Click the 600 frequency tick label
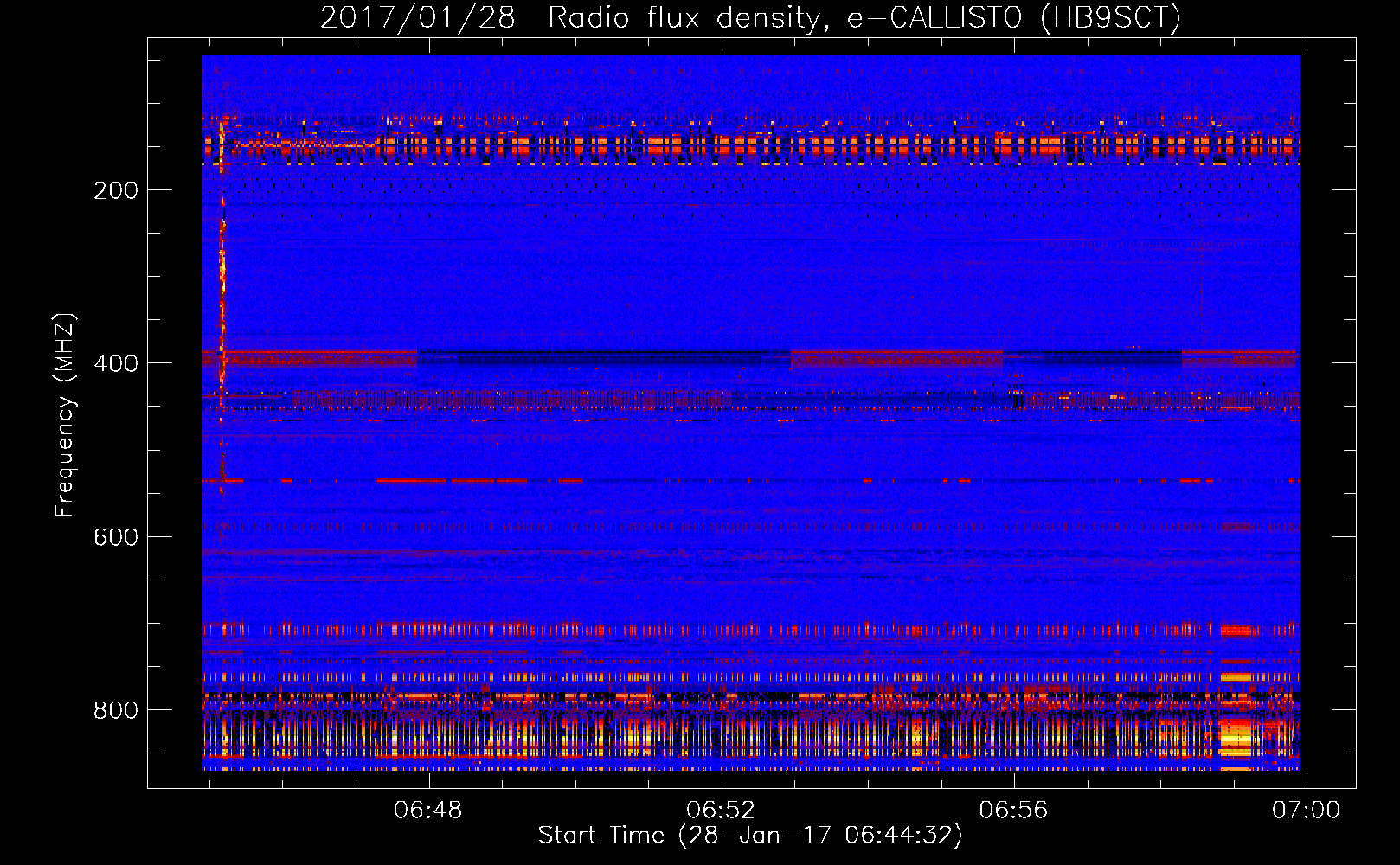 [116, 537]
